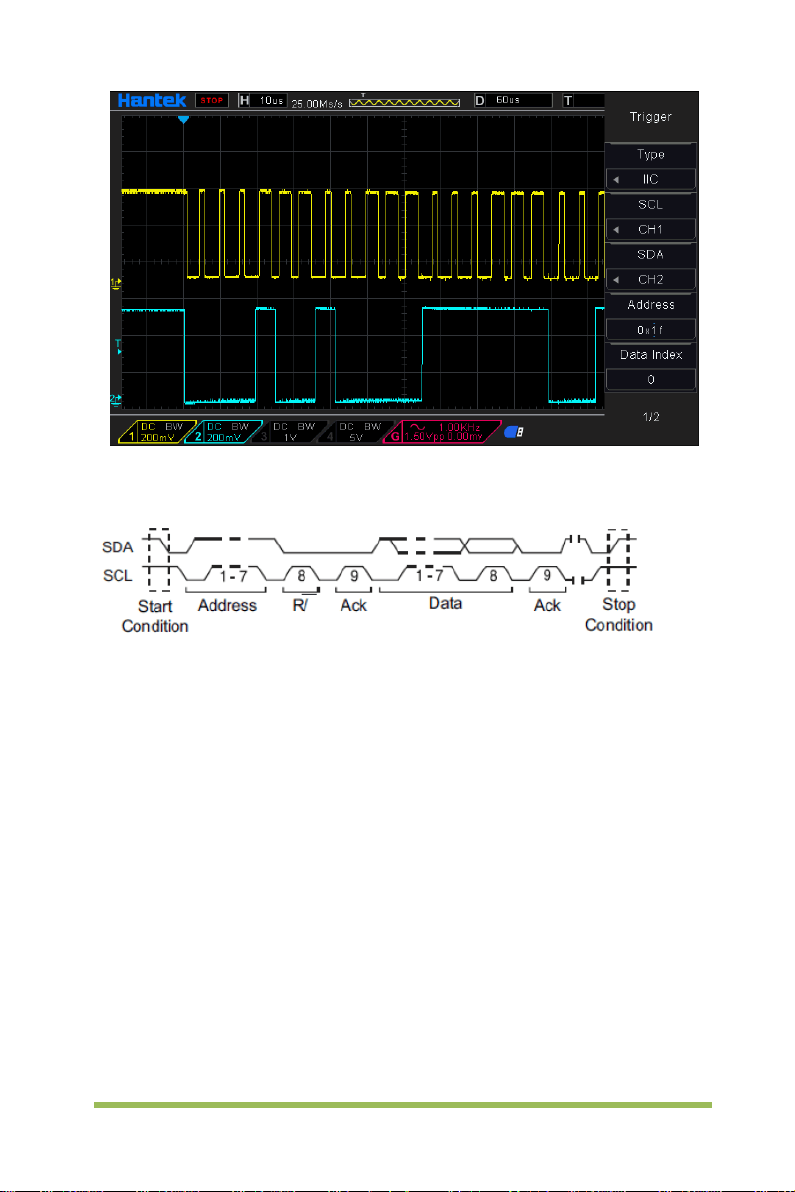Click the Hantek logo
The width and height of the screenshot is (795, 1192).
click(152, 100)
